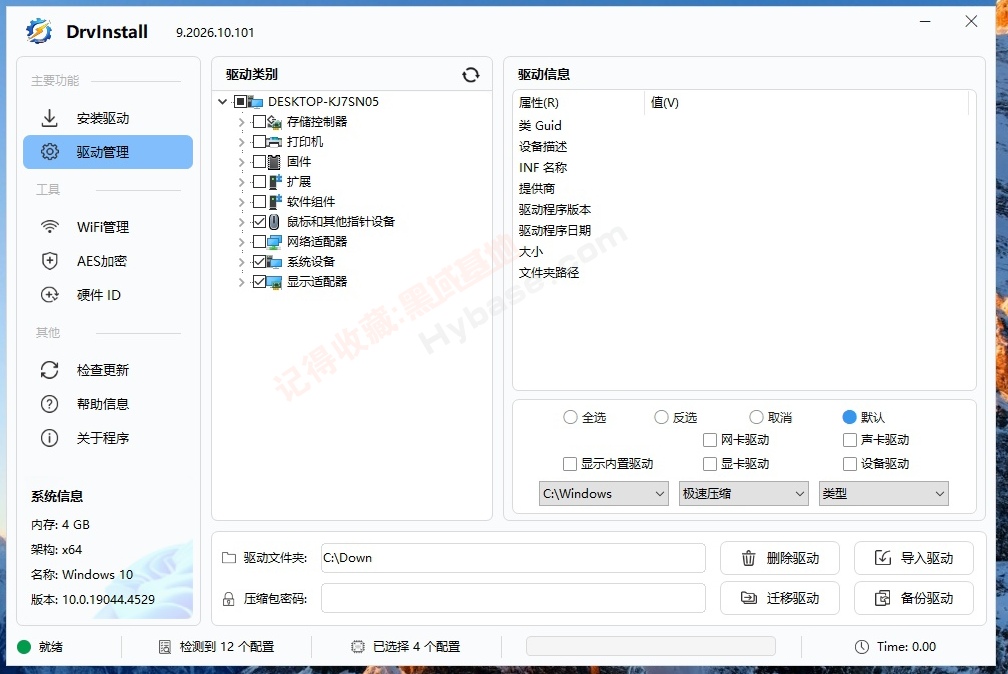Enable the 网卡驱动 checkbox
The height and width of the screenshot is (674, 1008).
[x=710, y=440]
